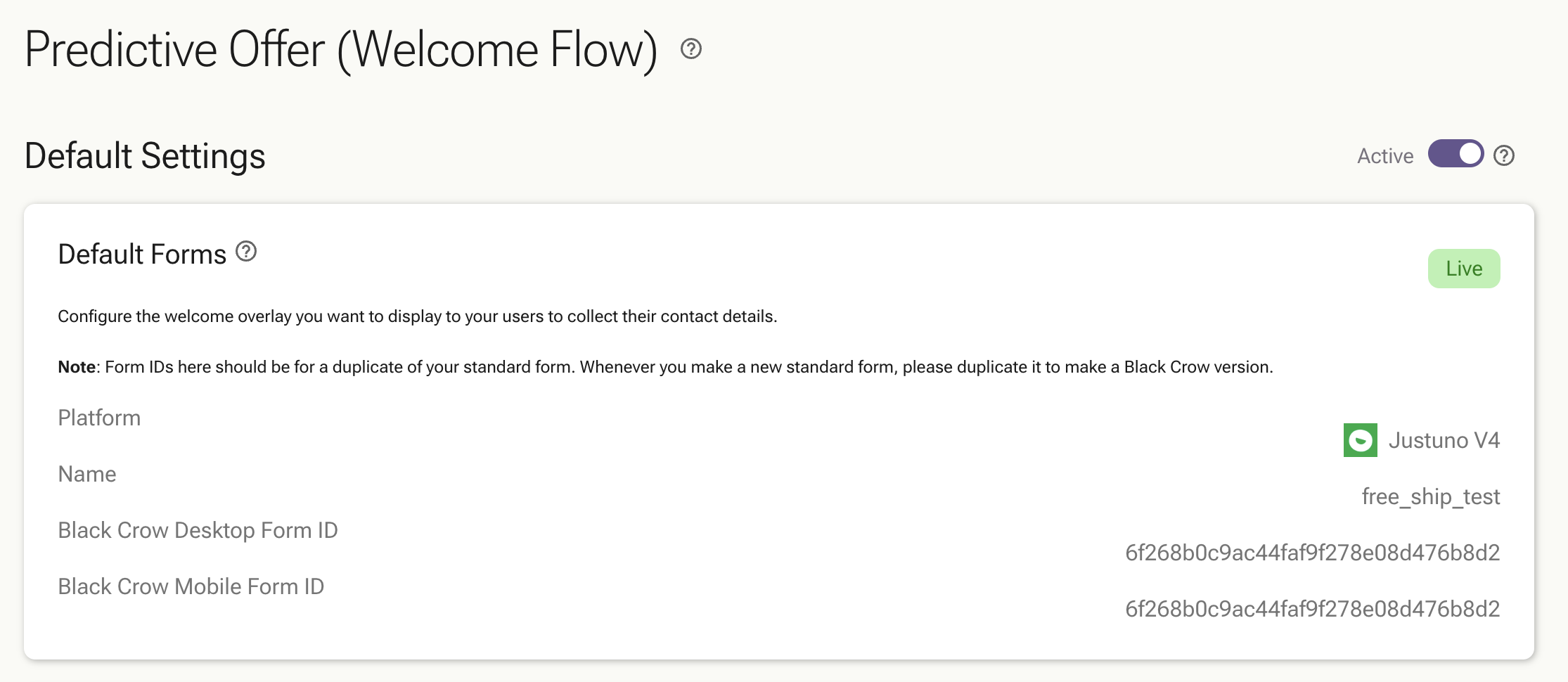Click the green Justuno logo icon
Image resolution: width=1568 pixels, height=682 pixels.
coord(1360,440)
